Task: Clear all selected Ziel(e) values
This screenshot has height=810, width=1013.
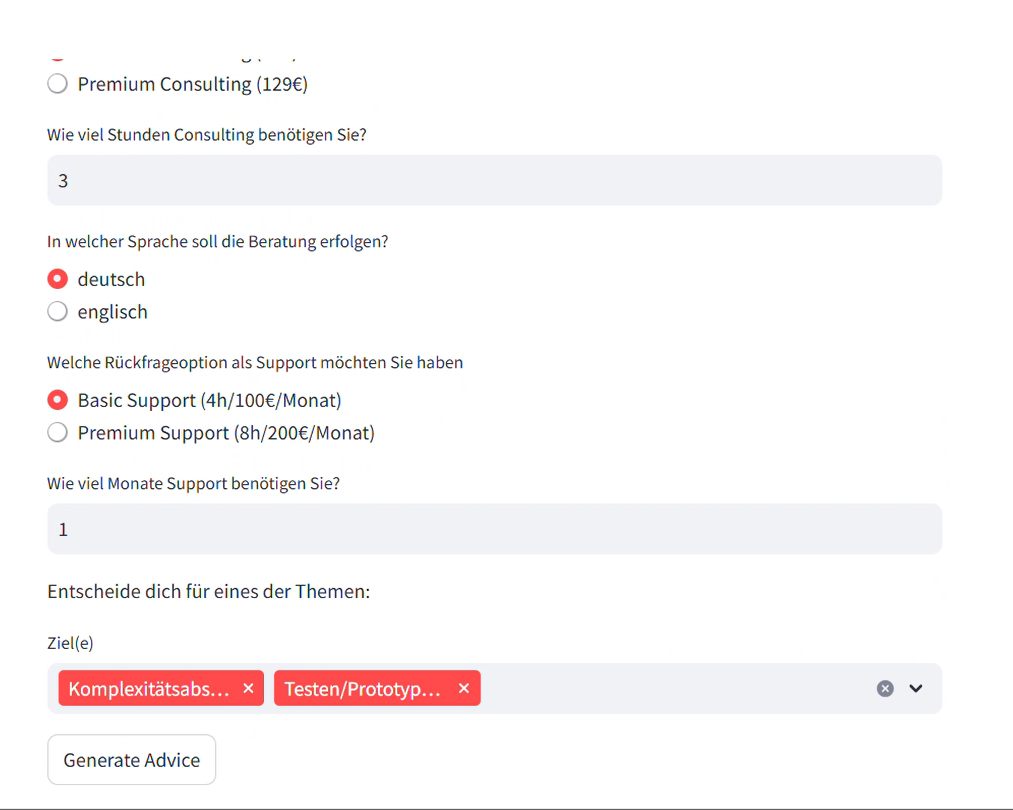Action: point(885,689)
